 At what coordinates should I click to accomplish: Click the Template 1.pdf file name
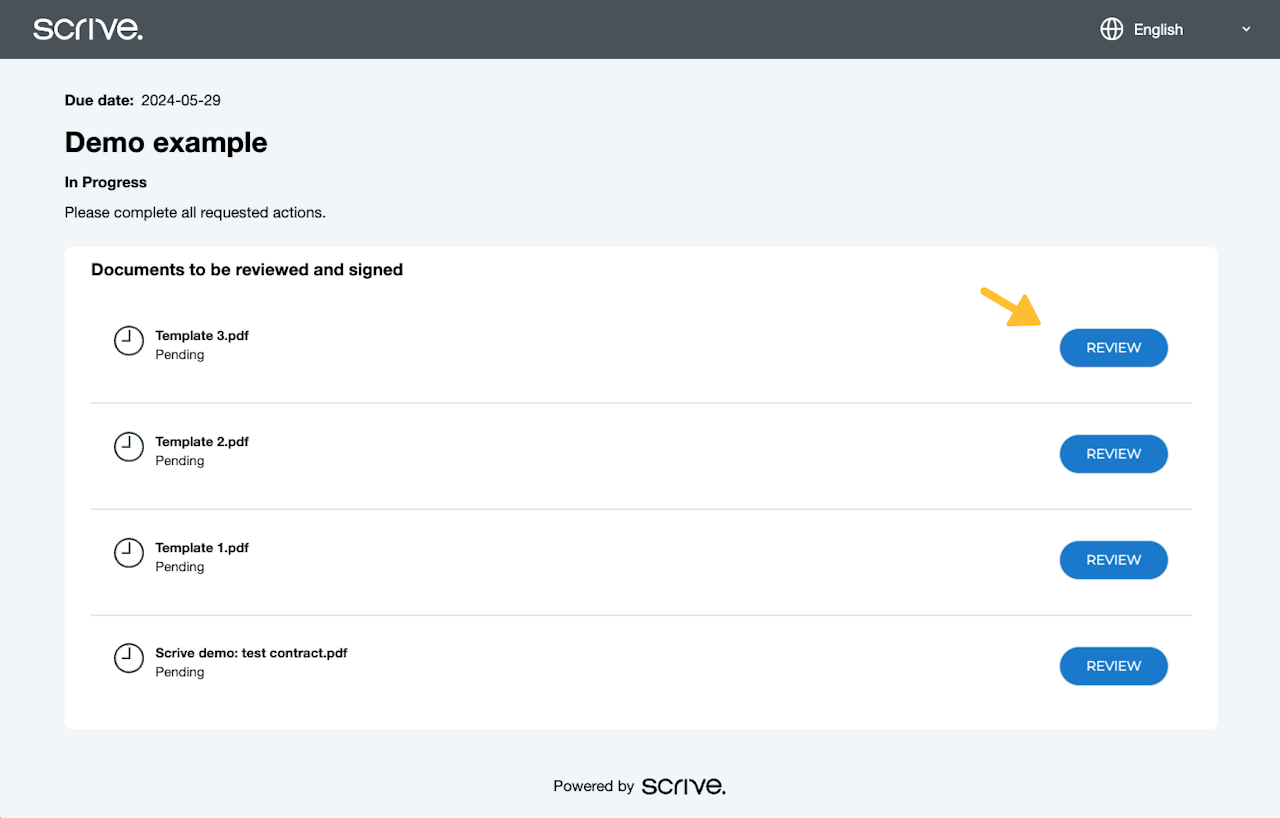tap(202, 548)
